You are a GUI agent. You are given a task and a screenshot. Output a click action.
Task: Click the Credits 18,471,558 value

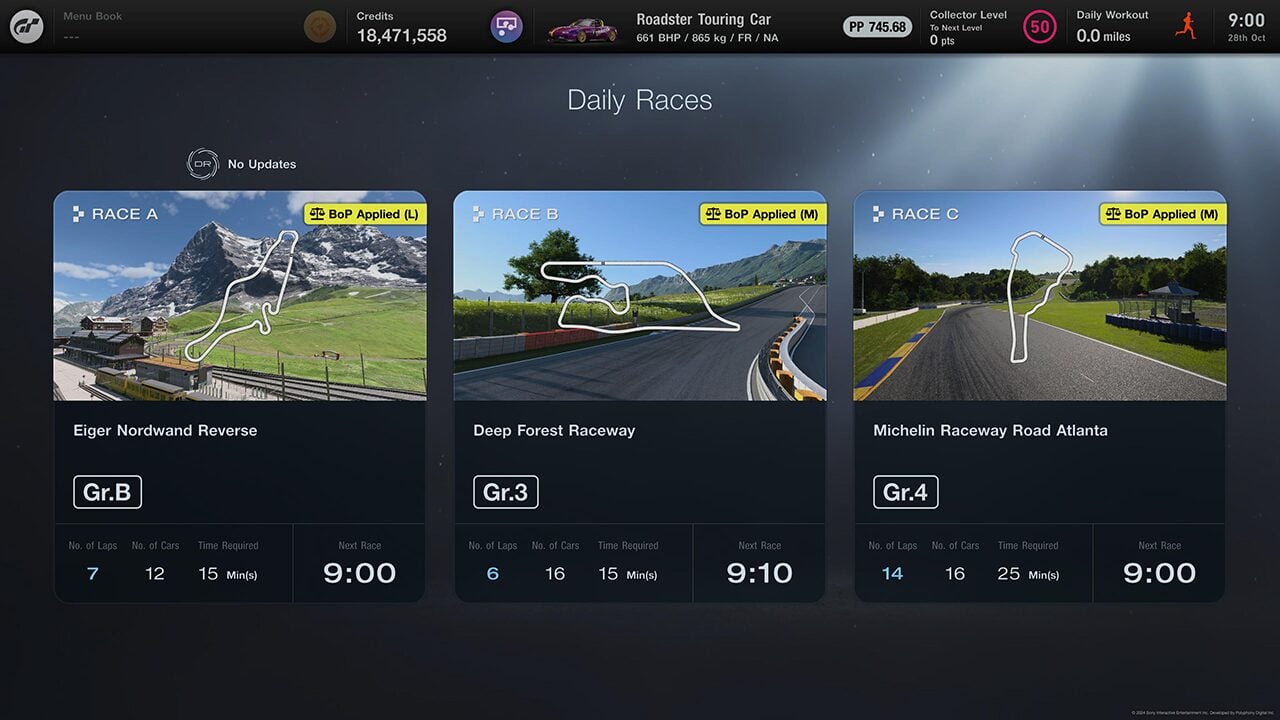(402, 35)
